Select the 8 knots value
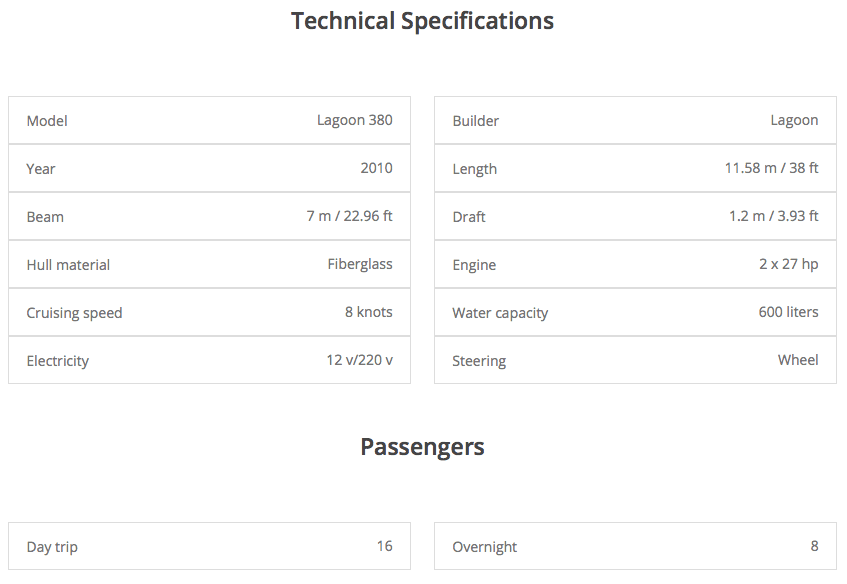Image resolution: width=847 pixels, height=584 pixels. coord(368,312)
